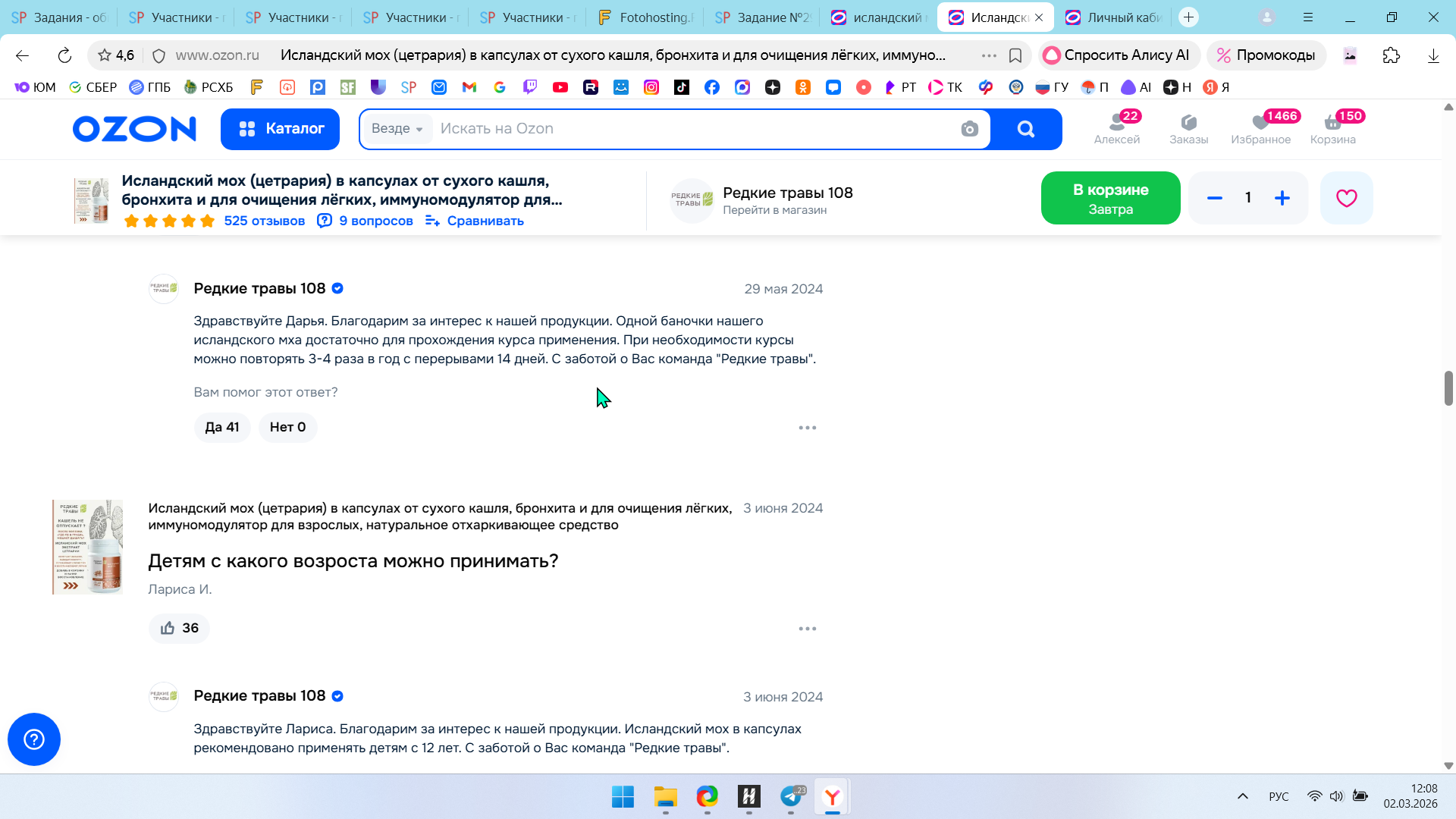Vote Нет 0 on the answer
The height and width of the screenshot is (819, 1456).
click(287, 427)
